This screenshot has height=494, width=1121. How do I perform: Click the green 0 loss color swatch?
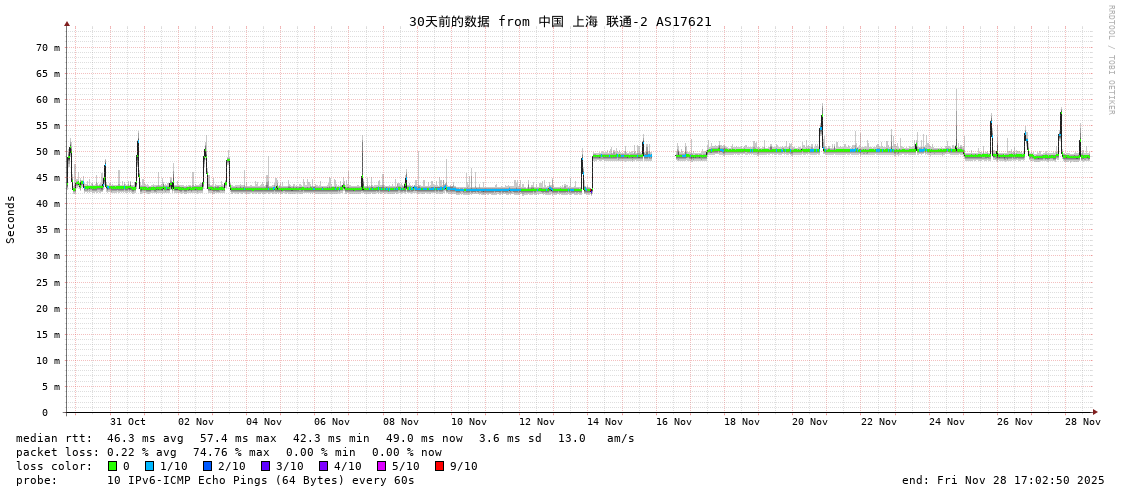(x=113, y=466)
